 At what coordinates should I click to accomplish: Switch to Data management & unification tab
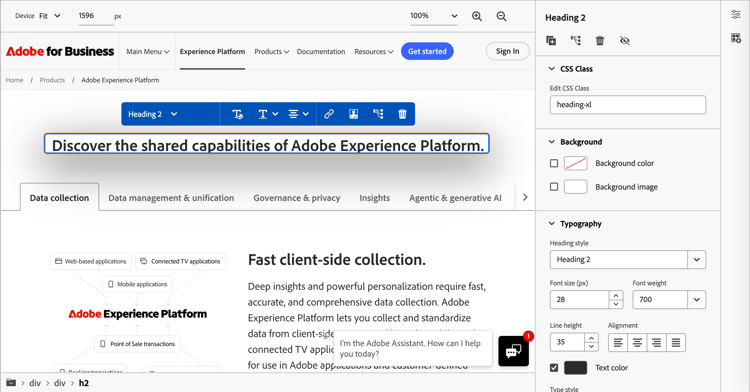pos(171,198)
